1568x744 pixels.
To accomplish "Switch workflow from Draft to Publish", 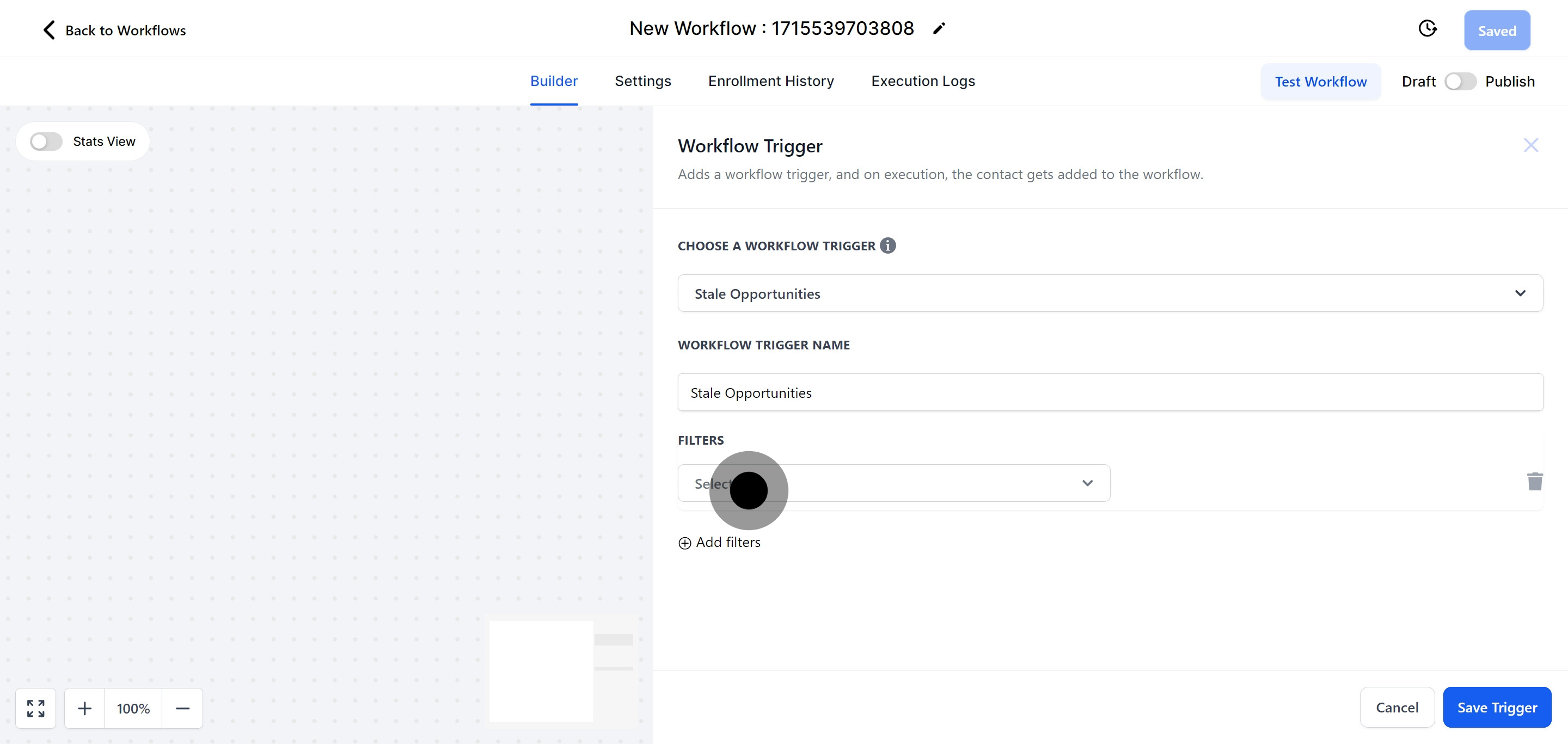I will pyautogui.click(x=1460, y=81).
